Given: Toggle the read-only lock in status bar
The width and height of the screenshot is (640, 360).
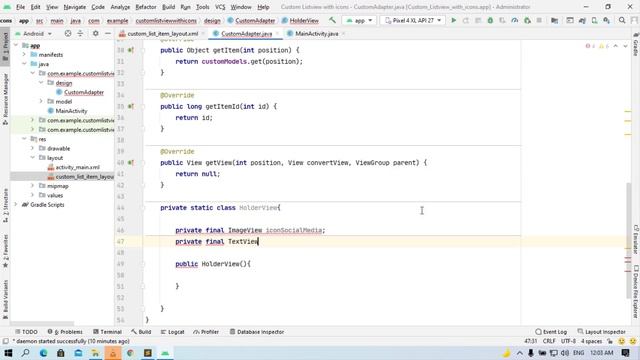Looking at the screenshot, I should tap(610, 341).
